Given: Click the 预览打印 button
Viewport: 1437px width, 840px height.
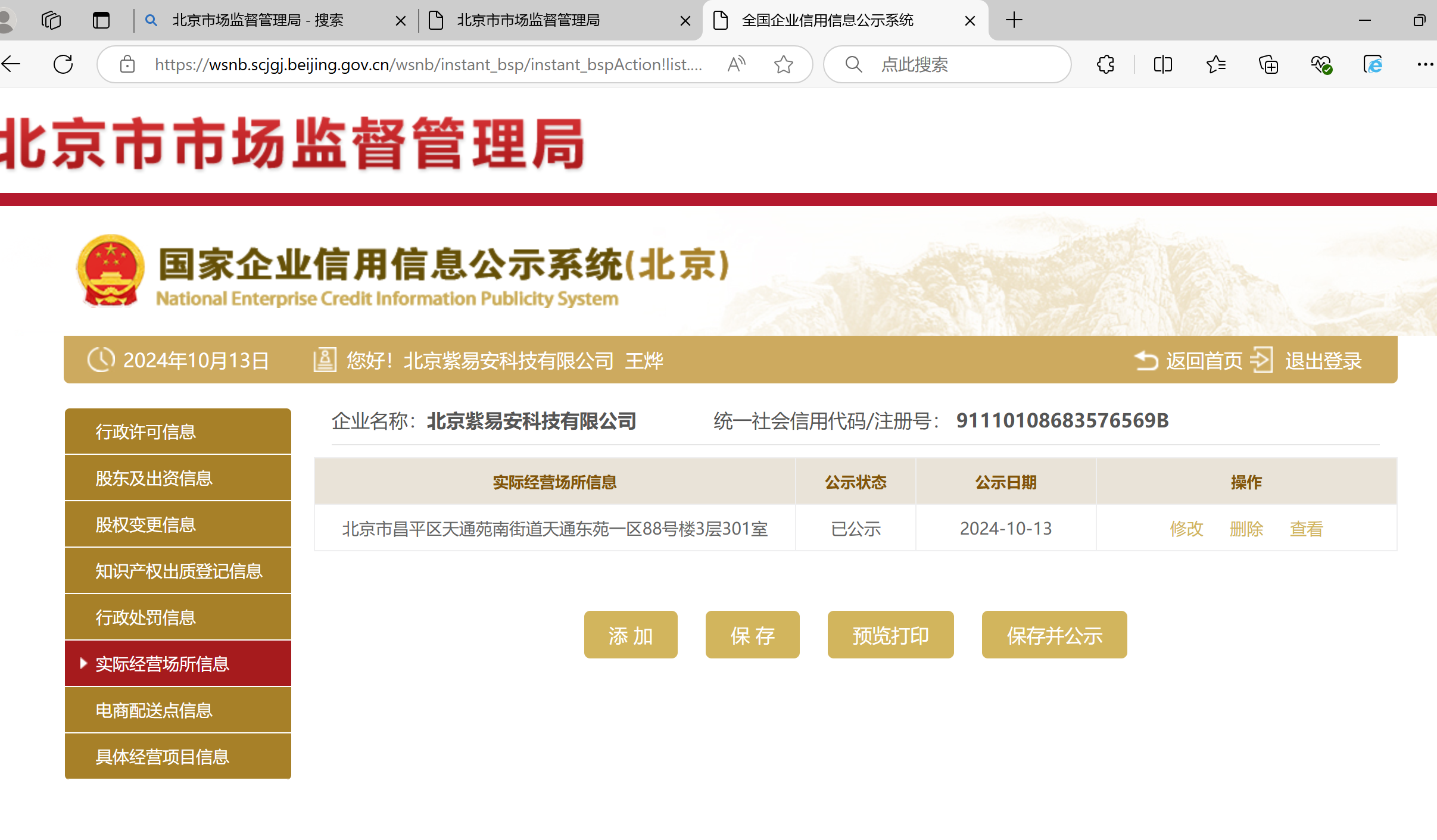Looking at the screenshot, I should 891,635.
